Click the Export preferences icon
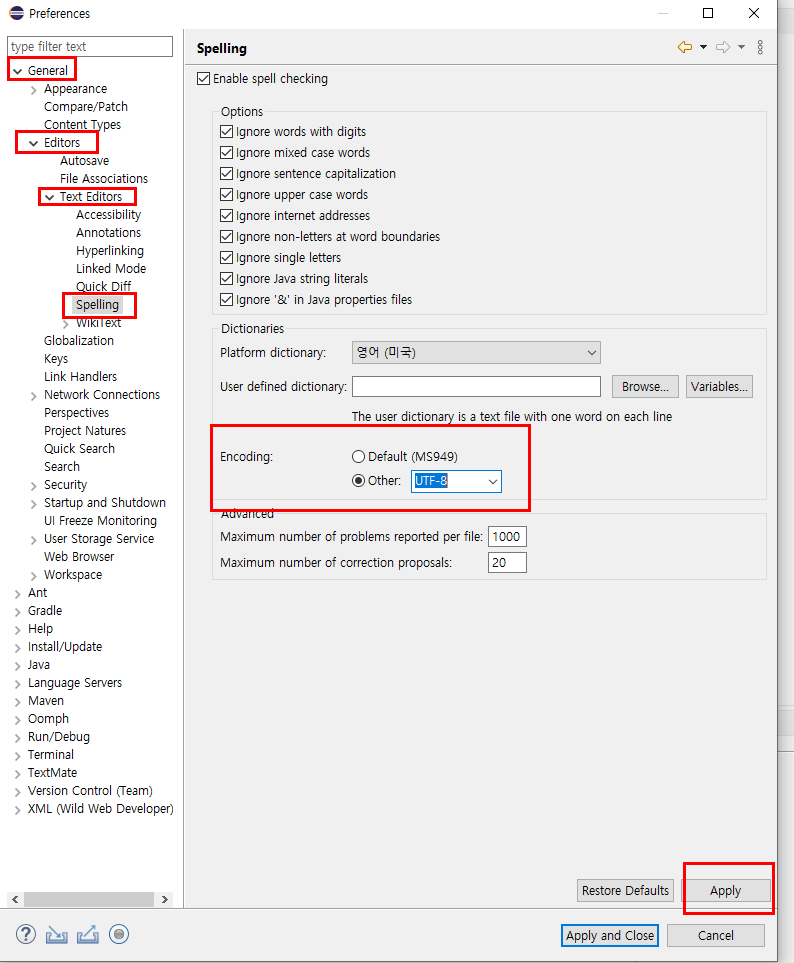794x963 pixels. (88, 934)
